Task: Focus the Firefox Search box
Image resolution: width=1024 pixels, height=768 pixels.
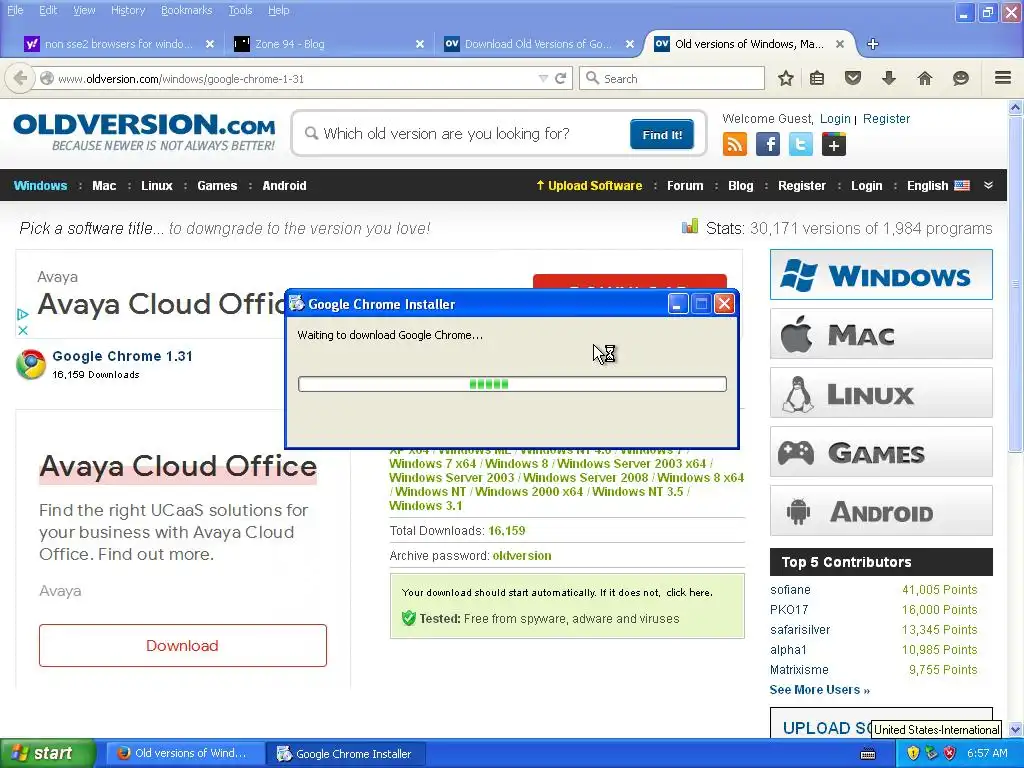Action: (672, 78)
